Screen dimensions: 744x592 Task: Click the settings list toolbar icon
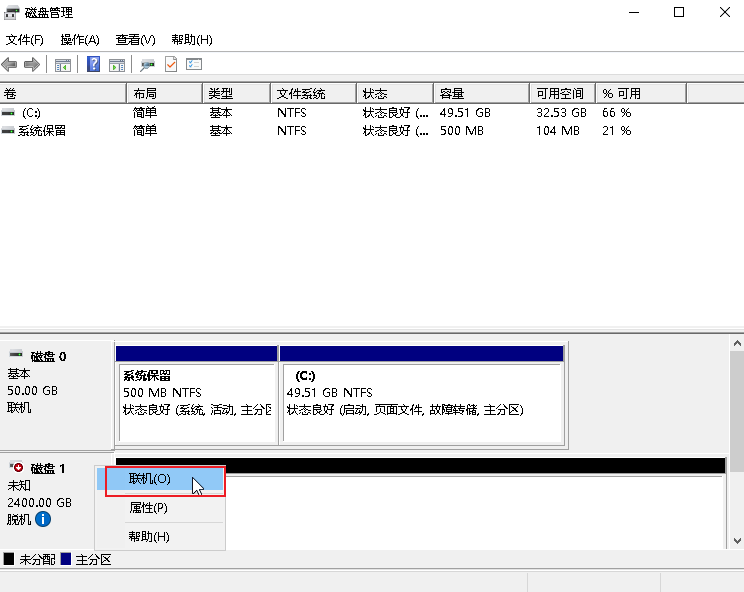coord(194,64)
